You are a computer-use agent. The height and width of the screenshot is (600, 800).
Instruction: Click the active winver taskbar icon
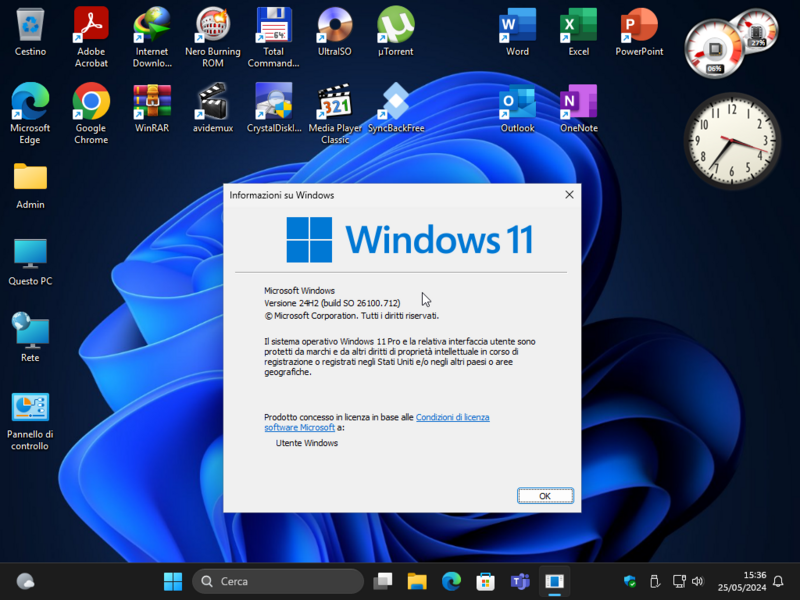pyautogui.click(x=554, y=581)
